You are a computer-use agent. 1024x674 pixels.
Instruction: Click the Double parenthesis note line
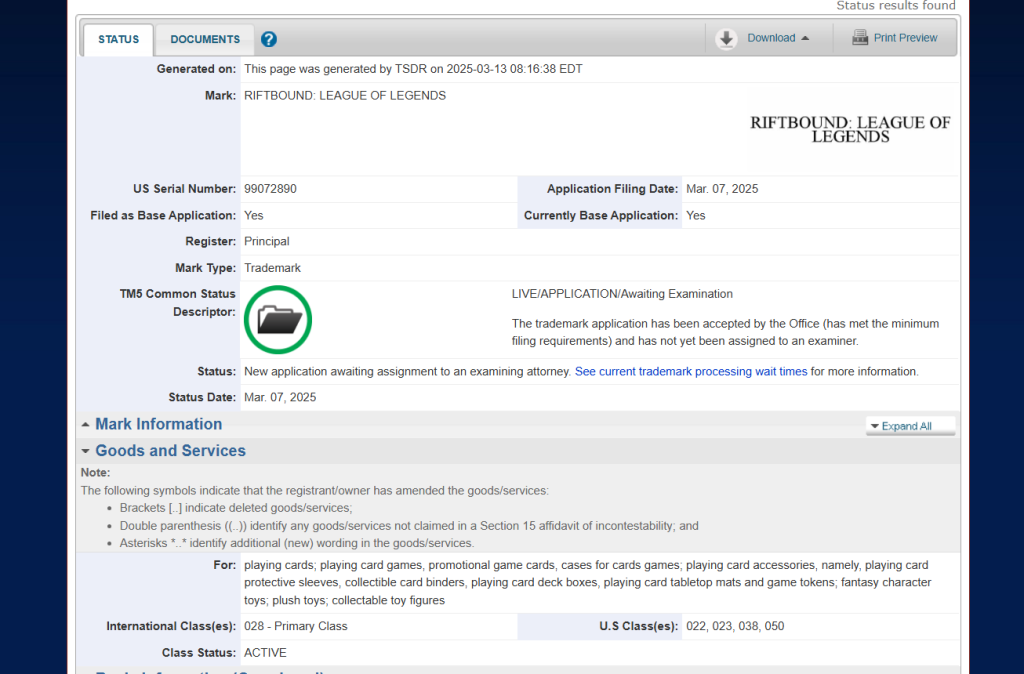pyautogui.click(x=409, y=526)
